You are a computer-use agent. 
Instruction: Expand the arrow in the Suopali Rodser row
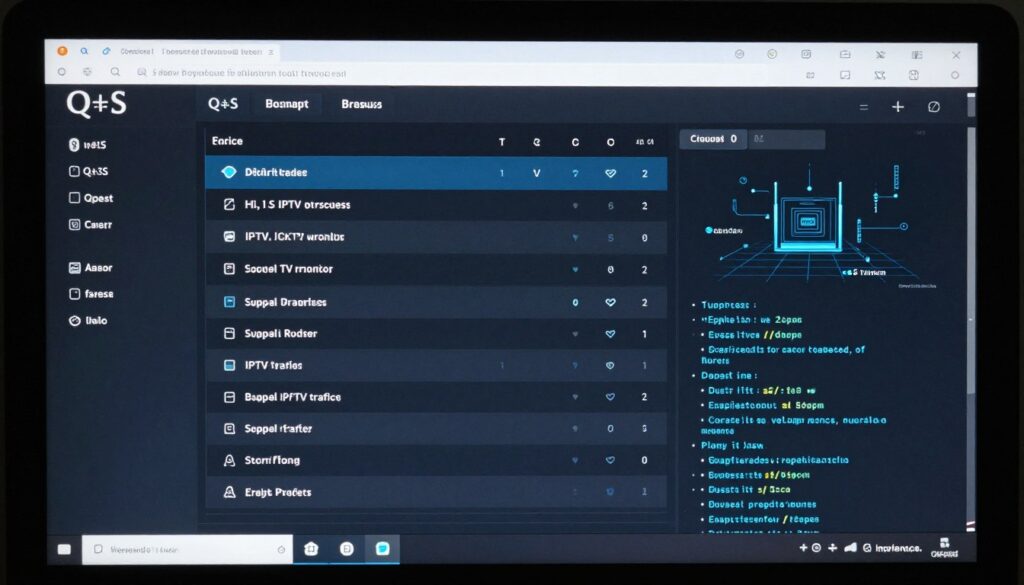(x=575, y=334)
